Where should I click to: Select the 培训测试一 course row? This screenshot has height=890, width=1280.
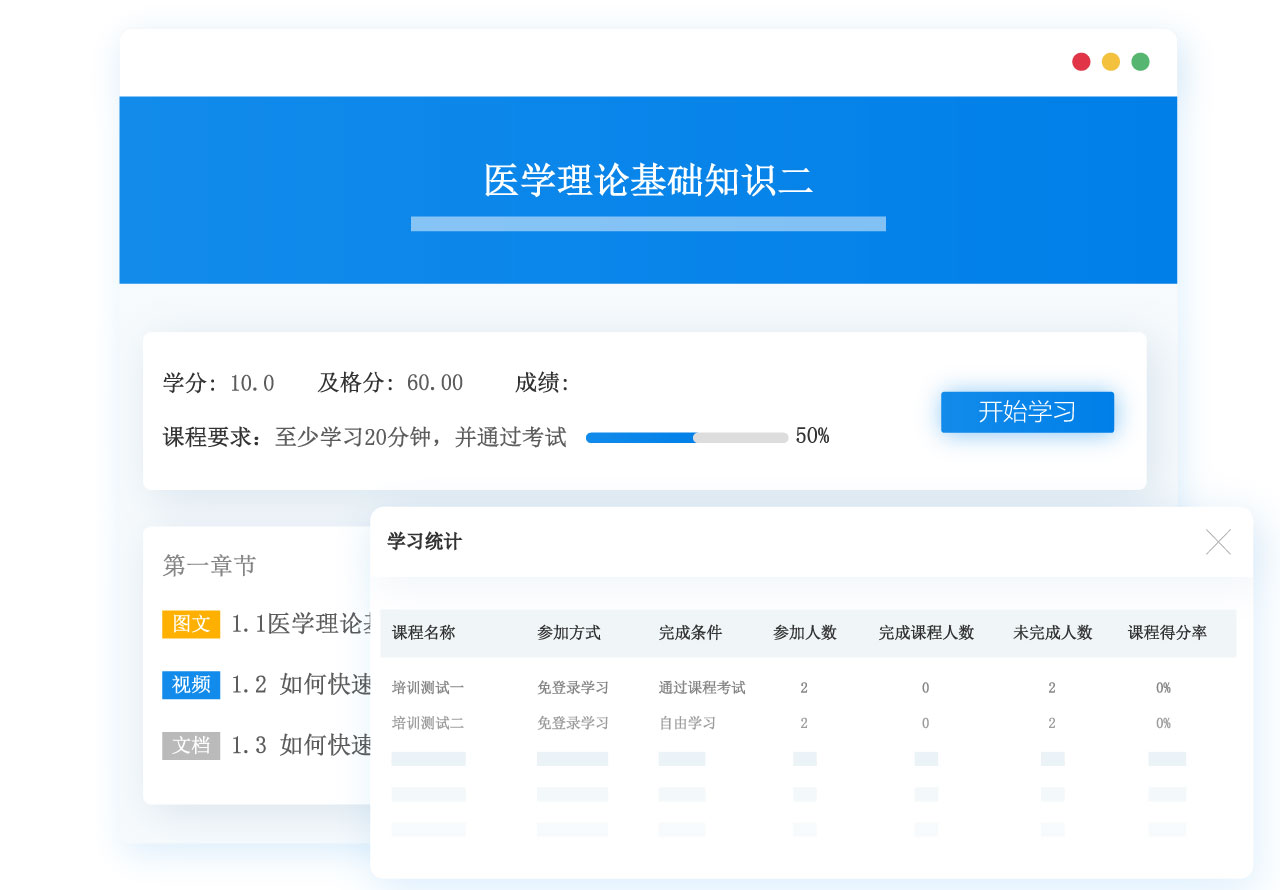point(428,688)
